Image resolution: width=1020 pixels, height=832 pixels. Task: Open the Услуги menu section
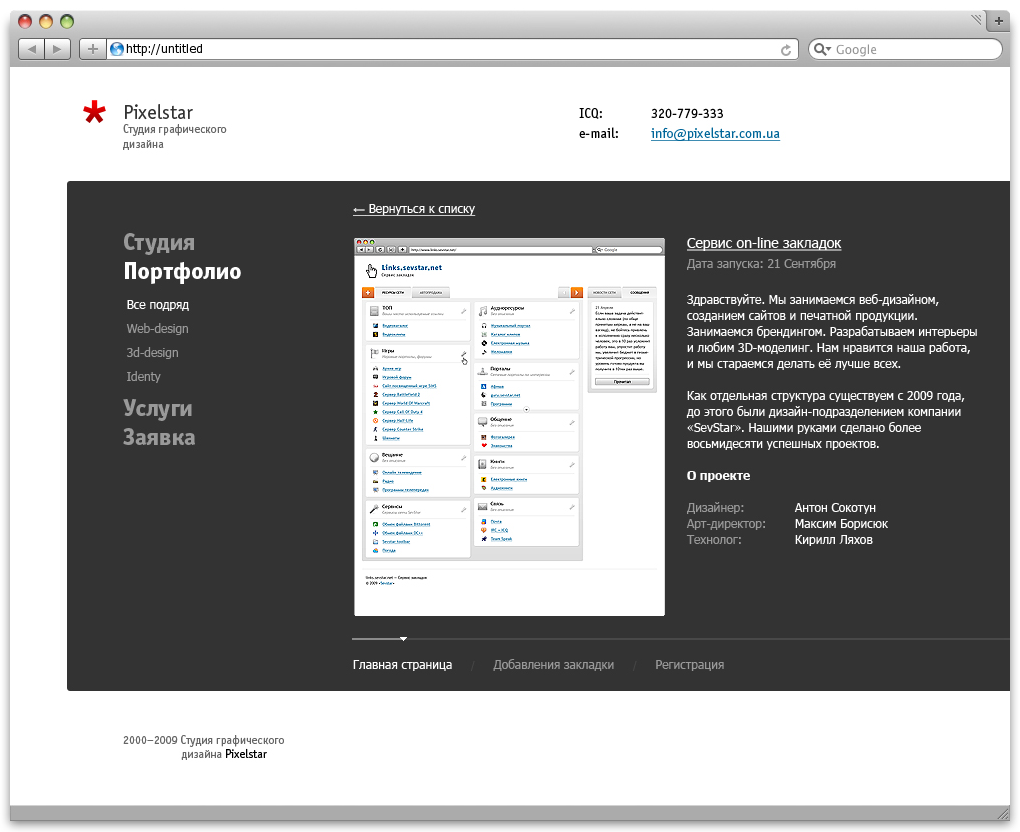(157, 409)
